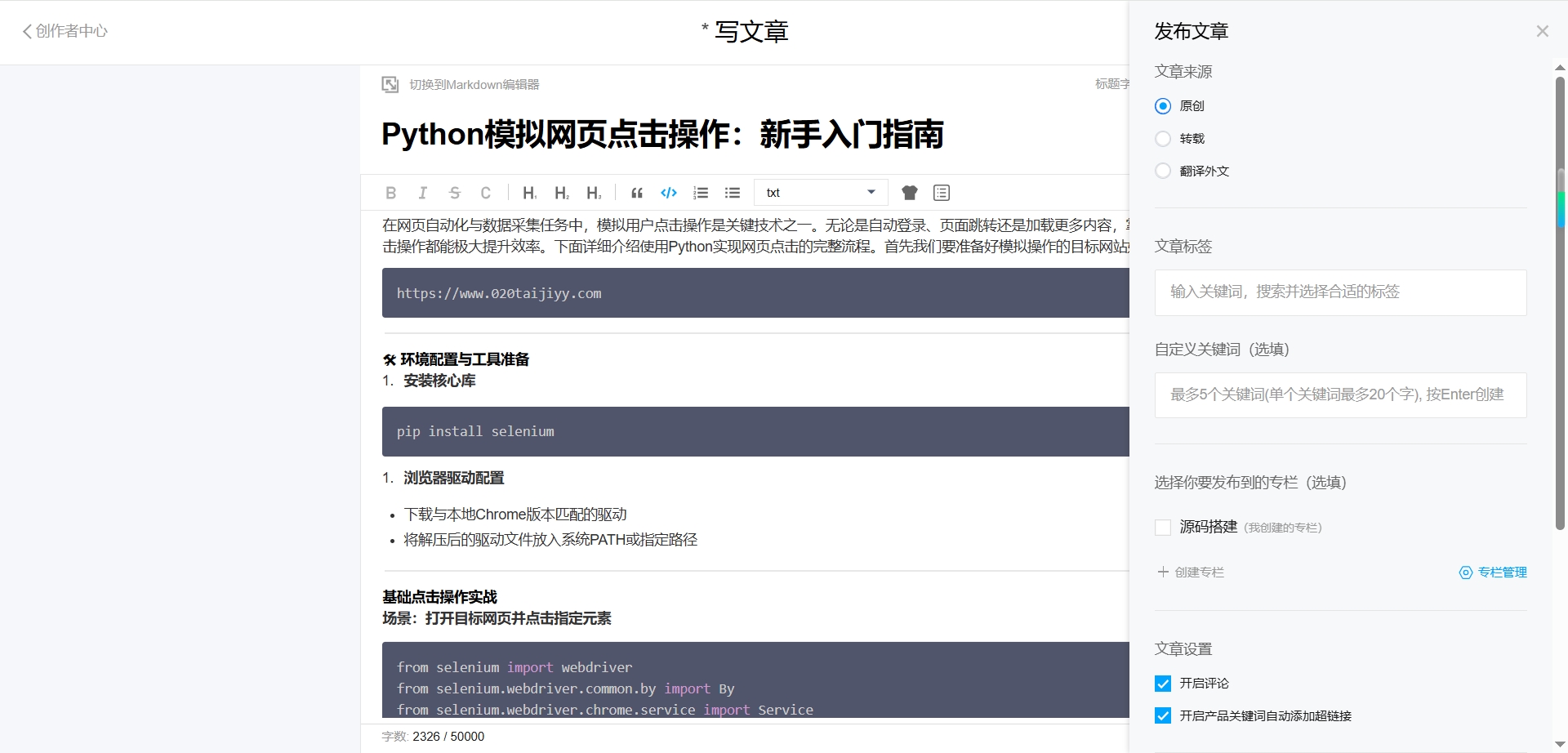Click the line 场景：打开目标网页并点击指定元素
Viewport: 1568px width, 753px height.
497,618
